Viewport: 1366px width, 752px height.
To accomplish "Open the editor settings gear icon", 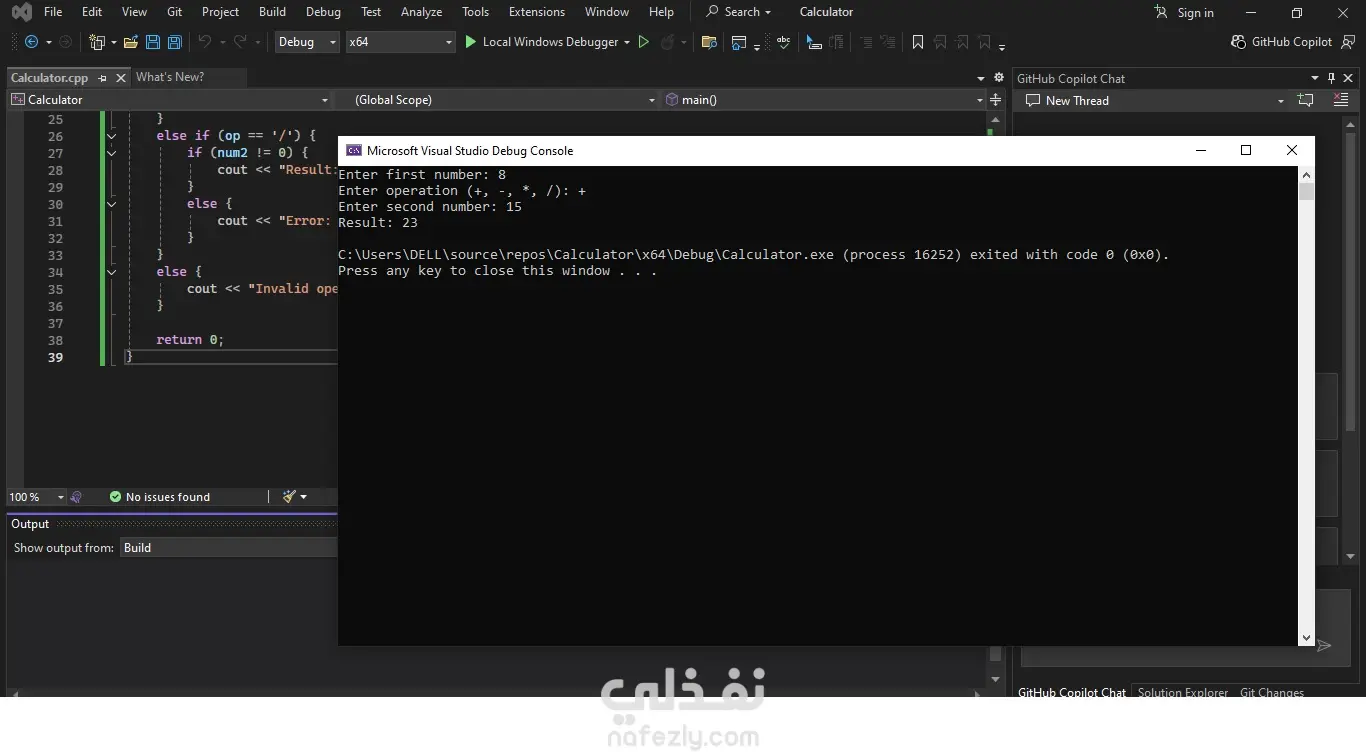I will 998,78.
